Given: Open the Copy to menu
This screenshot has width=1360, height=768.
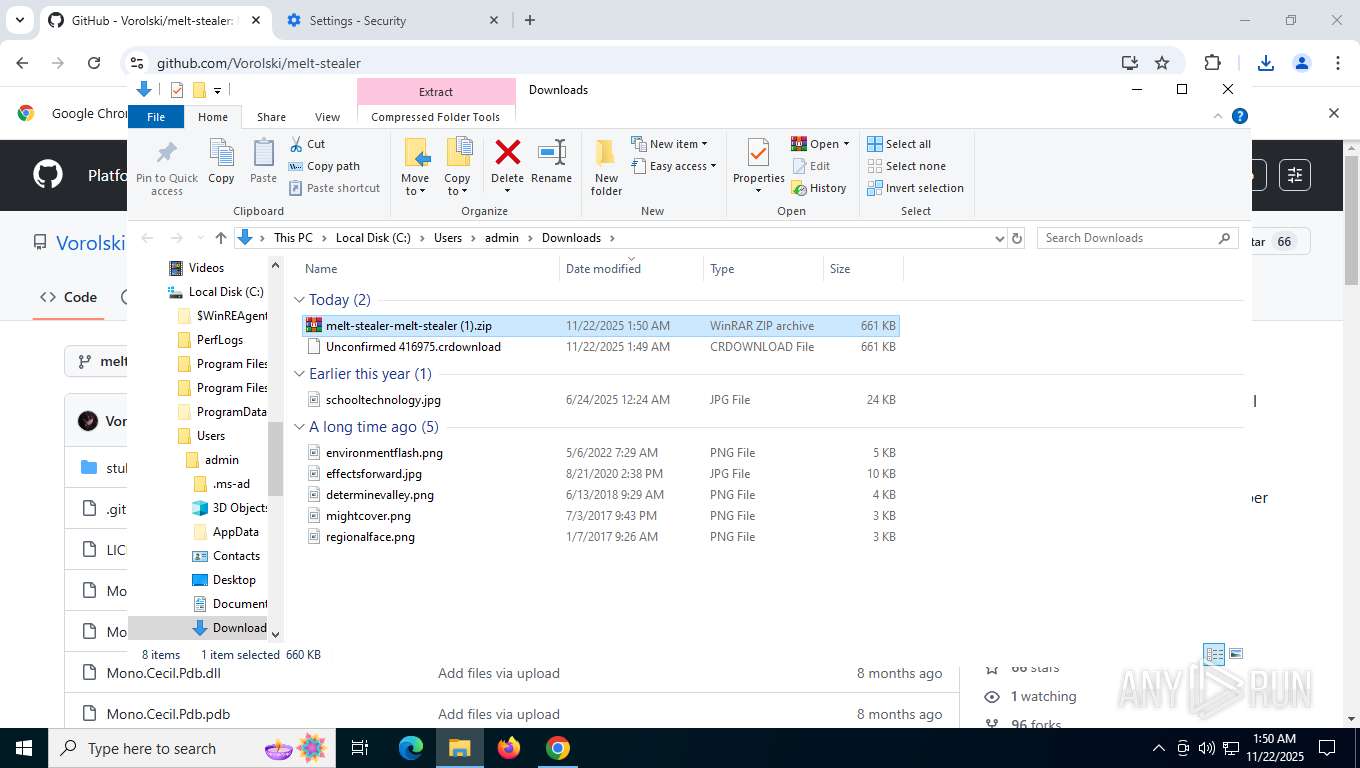Looking at the screenshot, I should [x=457, y=167].
